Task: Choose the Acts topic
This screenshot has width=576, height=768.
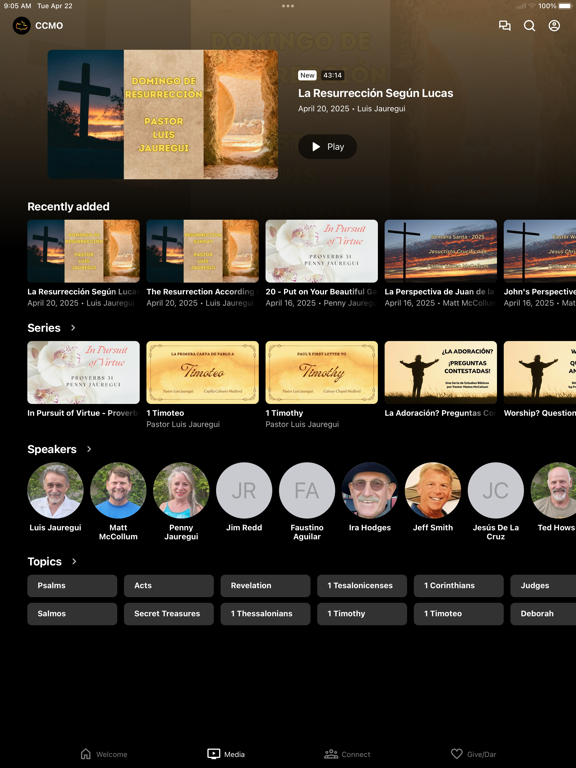Action: [169, 586]
